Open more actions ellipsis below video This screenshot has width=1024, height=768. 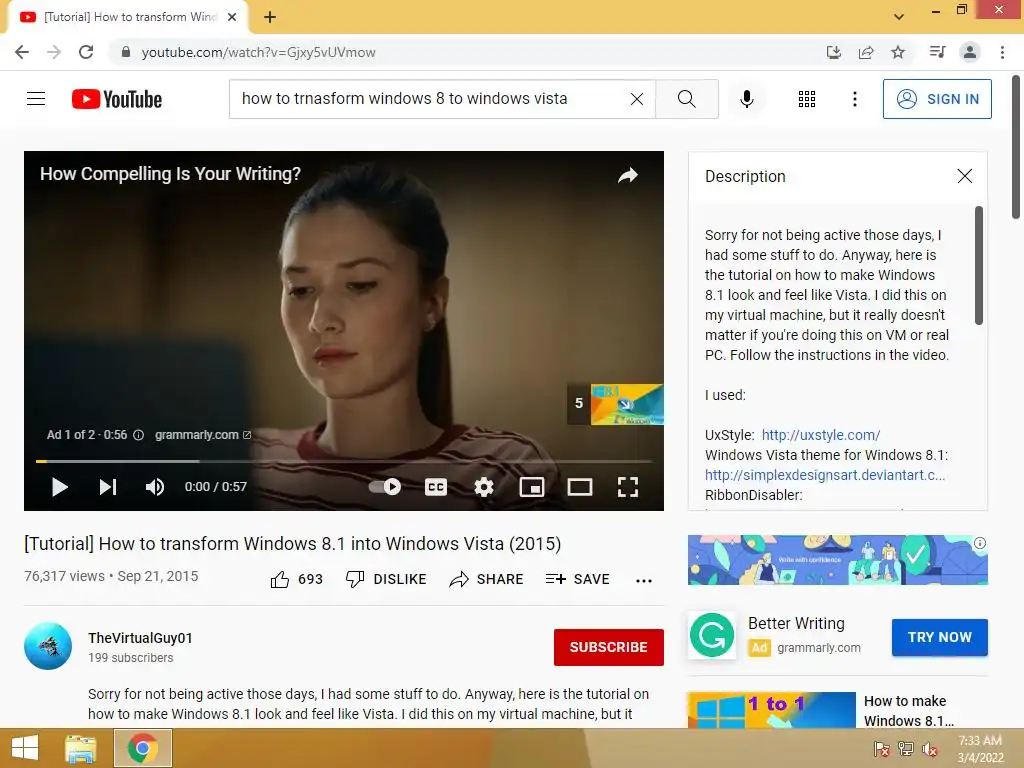click(644, 580)
